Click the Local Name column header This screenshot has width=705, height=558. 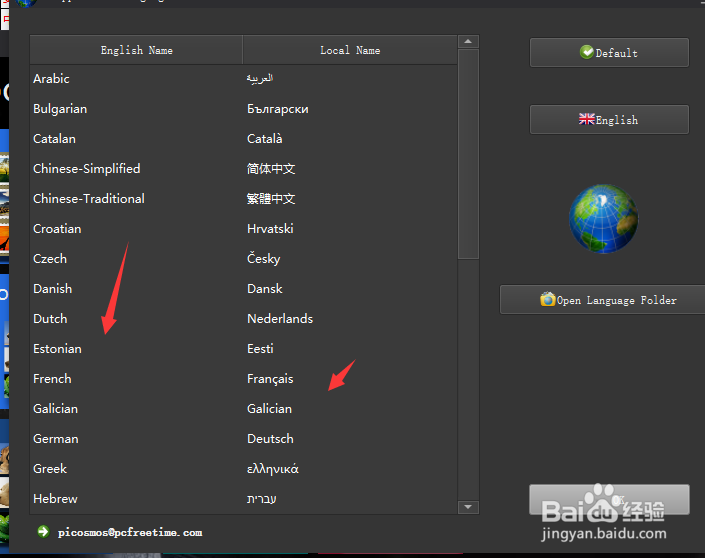pos(350,50)
